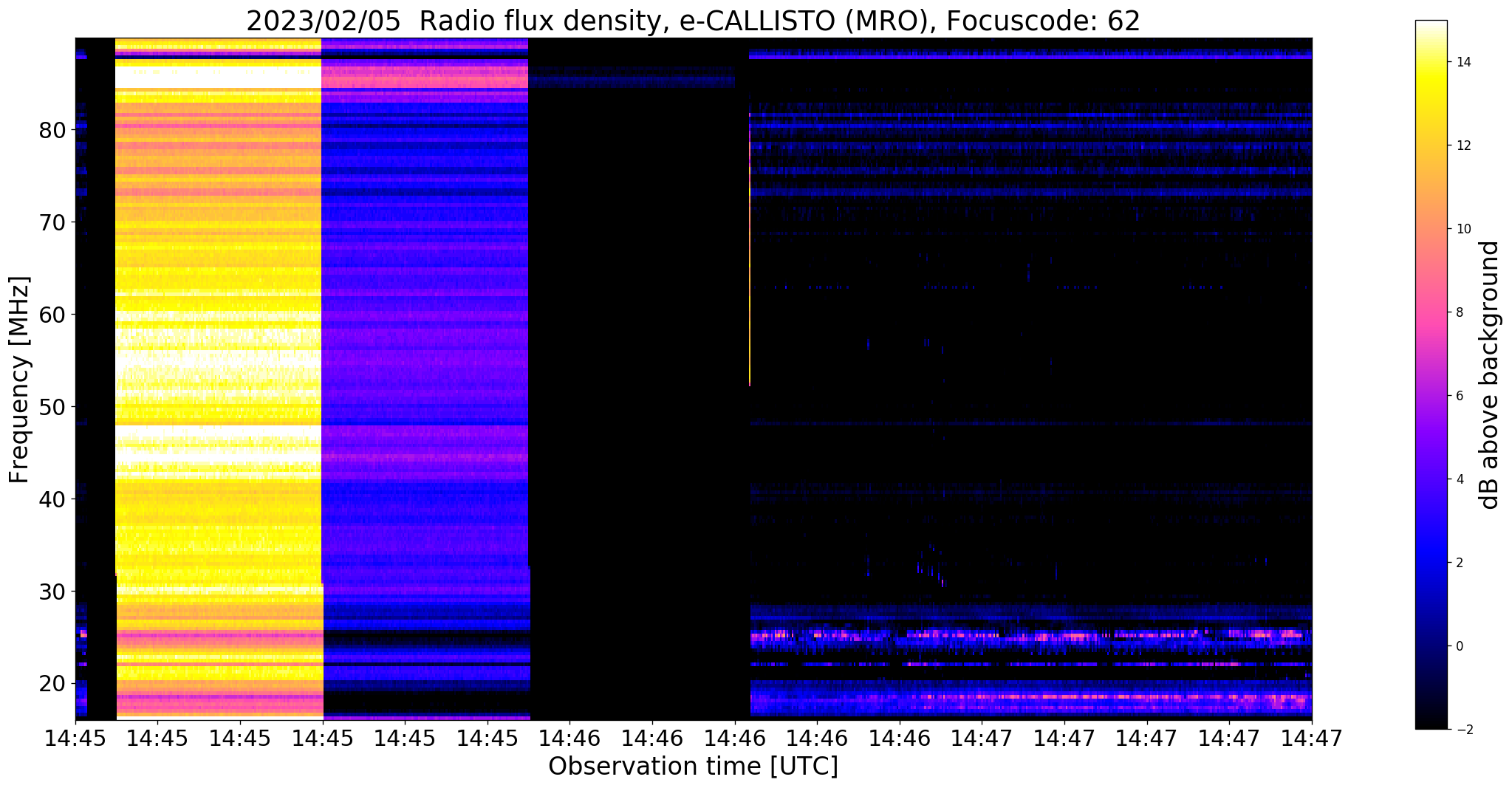The image size is (1512, 788).
Task: Click the "Frequency [MHz]" axis label
Action: (20, 380)
